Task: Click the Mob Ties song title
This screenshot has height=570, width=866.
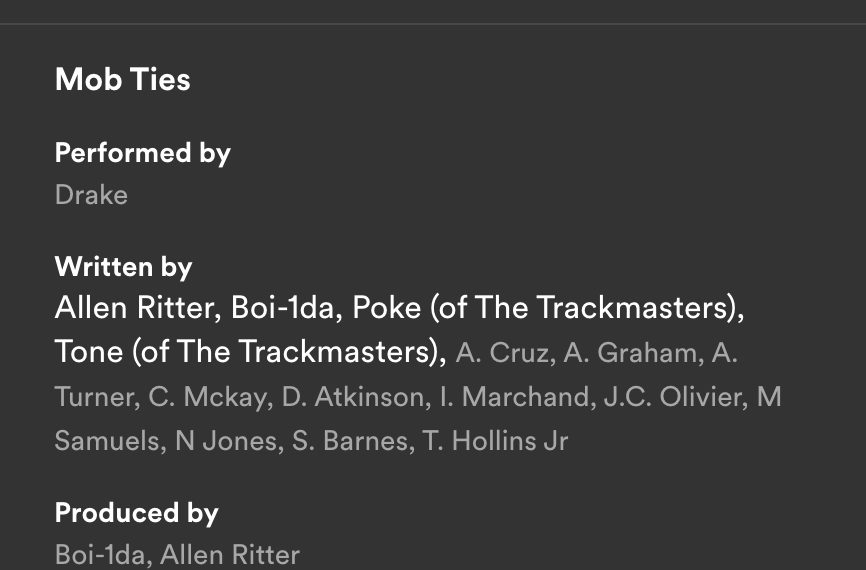Action: point(122,79)
